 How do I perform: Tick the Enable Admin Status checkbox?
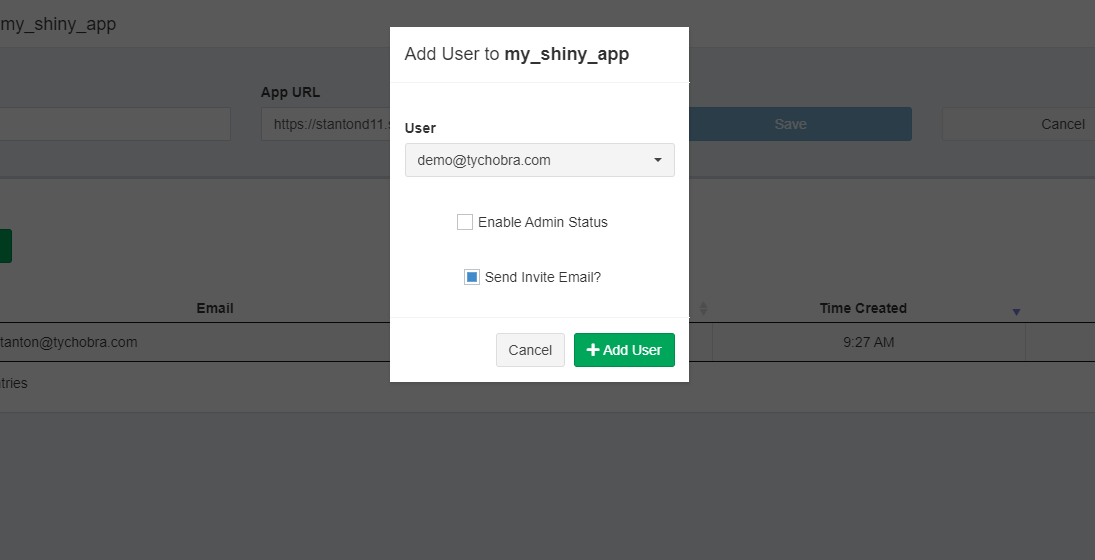(x=464, y=222)
